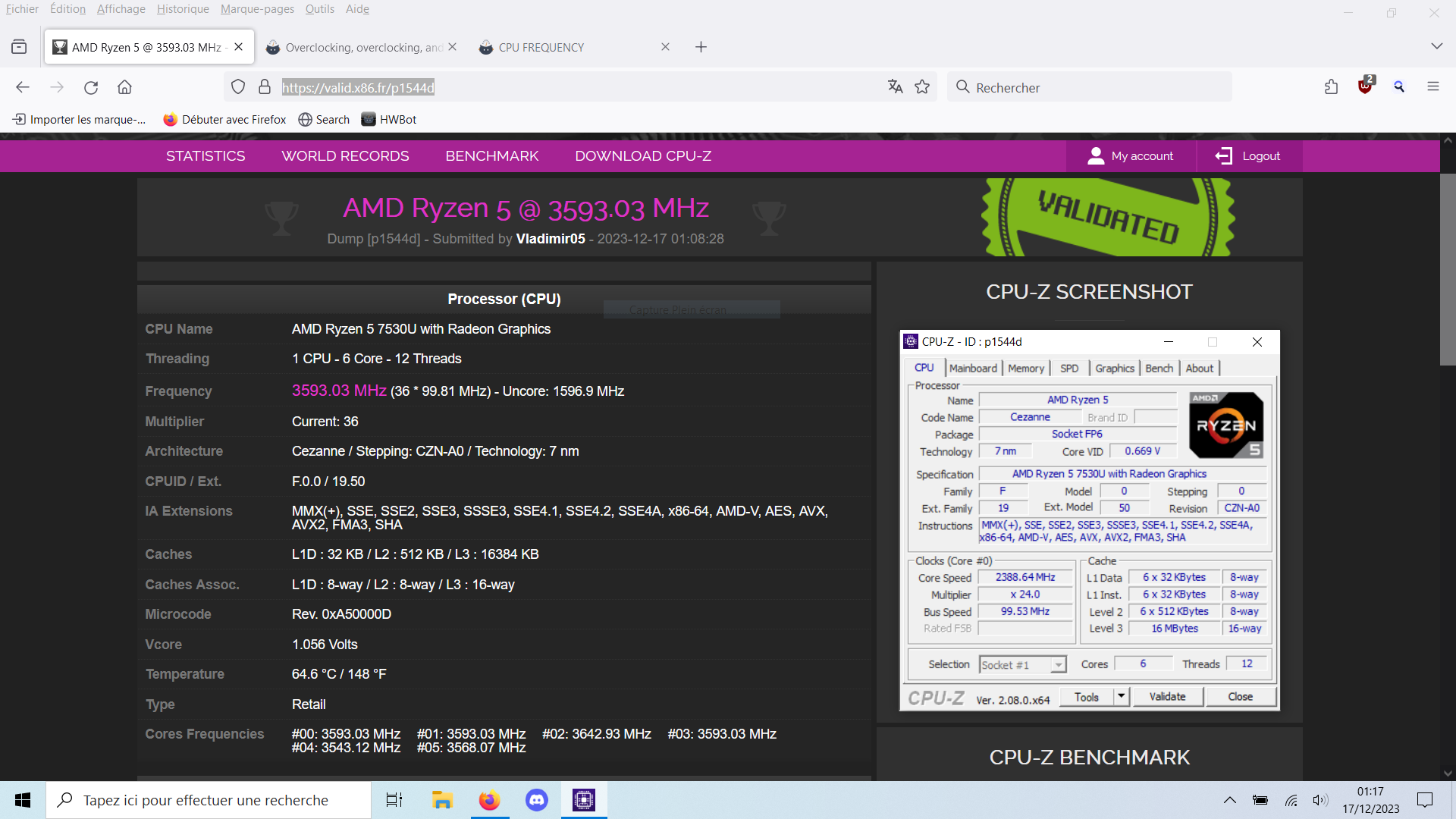Viewport: 1456px width, 819px height.
Task: Switch to CPU FREQUENCY browser tab
Action: pos(575,47)
